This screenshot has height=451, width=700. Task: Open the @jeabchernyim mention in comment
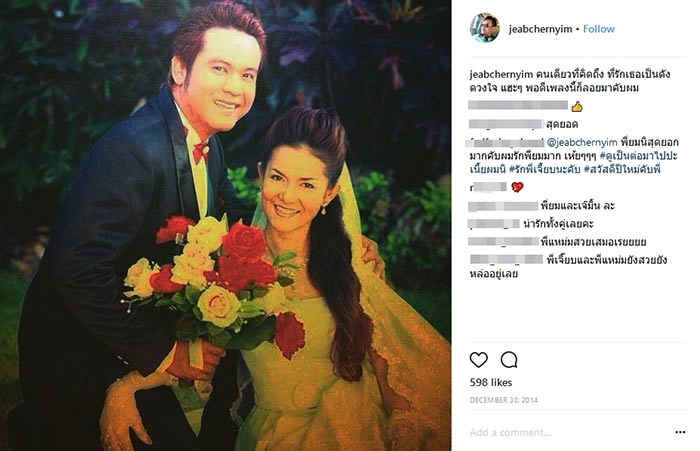coord(582,142)
